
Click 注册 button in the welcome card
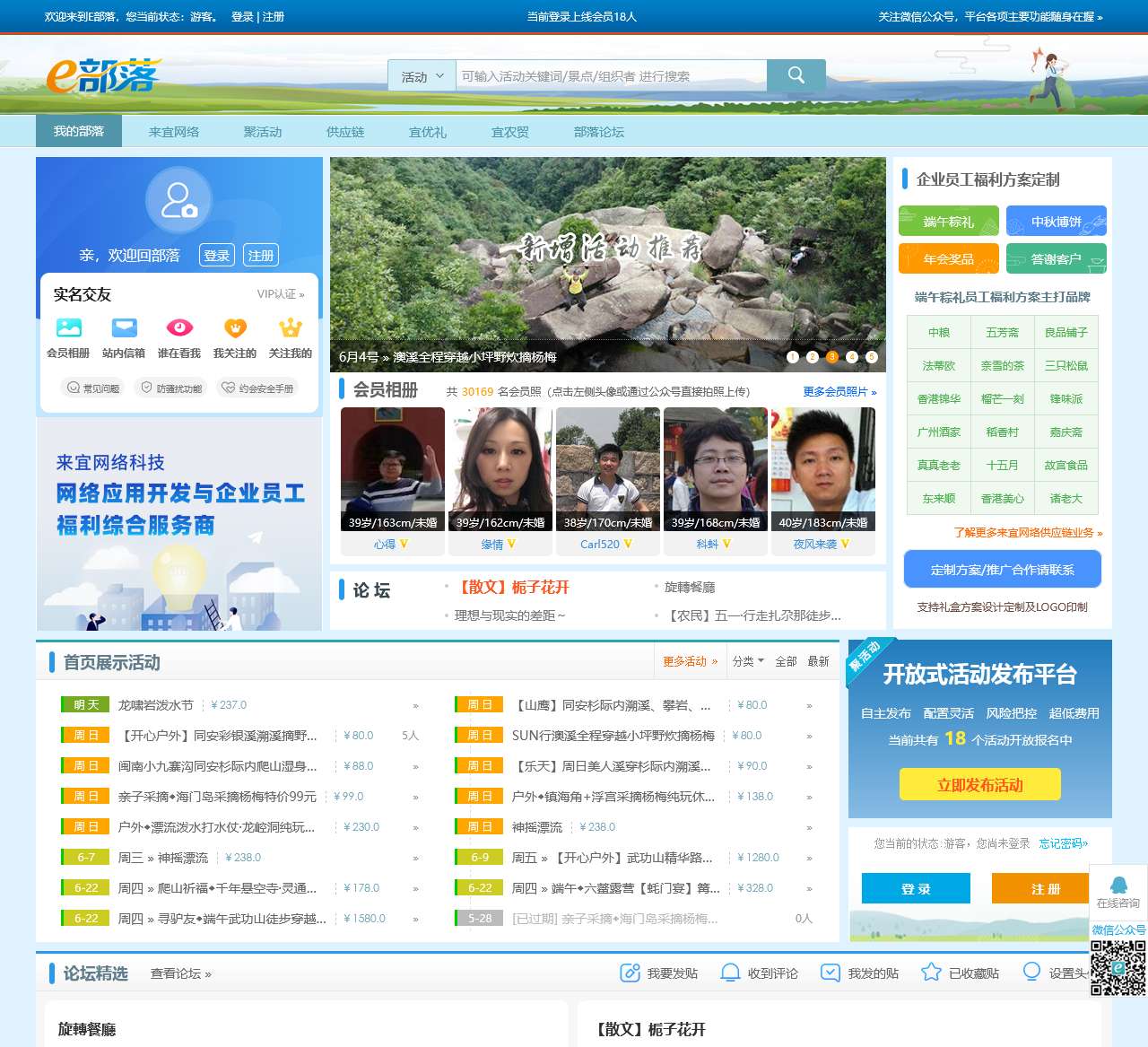(x=261, y=256)
